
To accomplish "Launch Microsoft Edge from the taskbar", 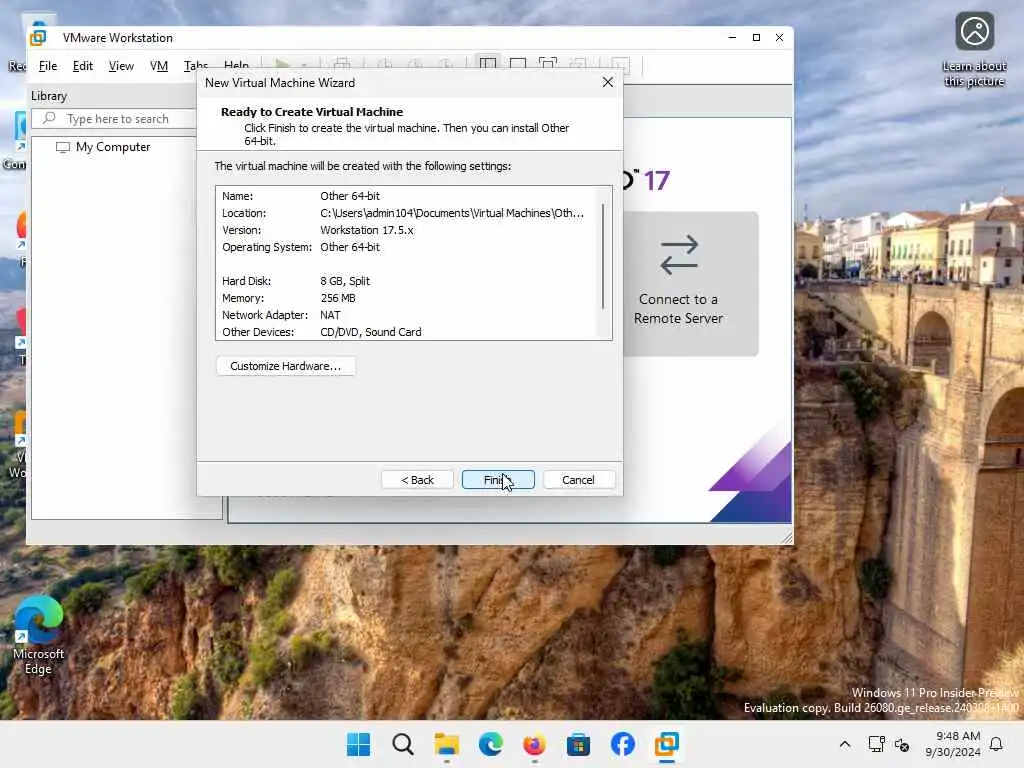I will click(490, 744).
